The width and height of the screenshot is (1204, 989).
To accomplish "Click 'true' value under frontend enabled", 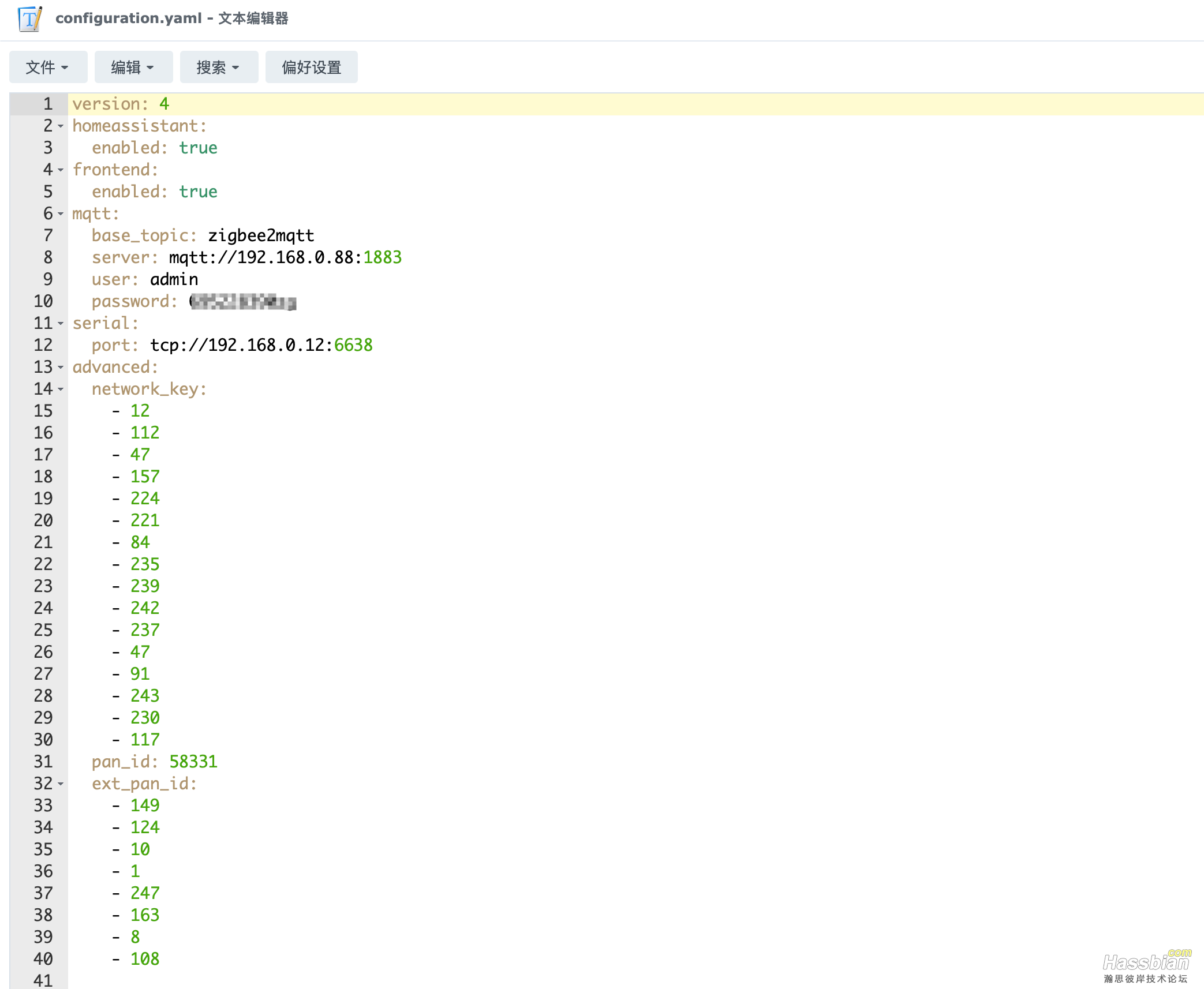I will tap(198, 192).
